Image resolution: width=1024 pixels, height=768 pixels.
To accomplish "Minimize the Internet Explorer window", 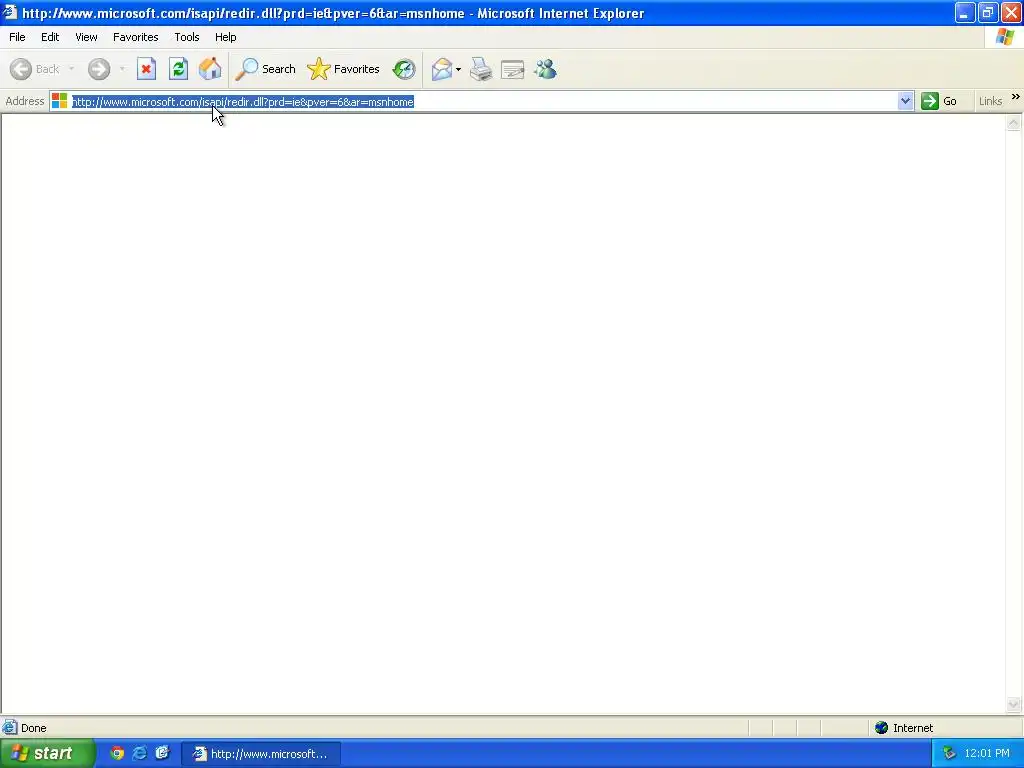I will point(965,12).
